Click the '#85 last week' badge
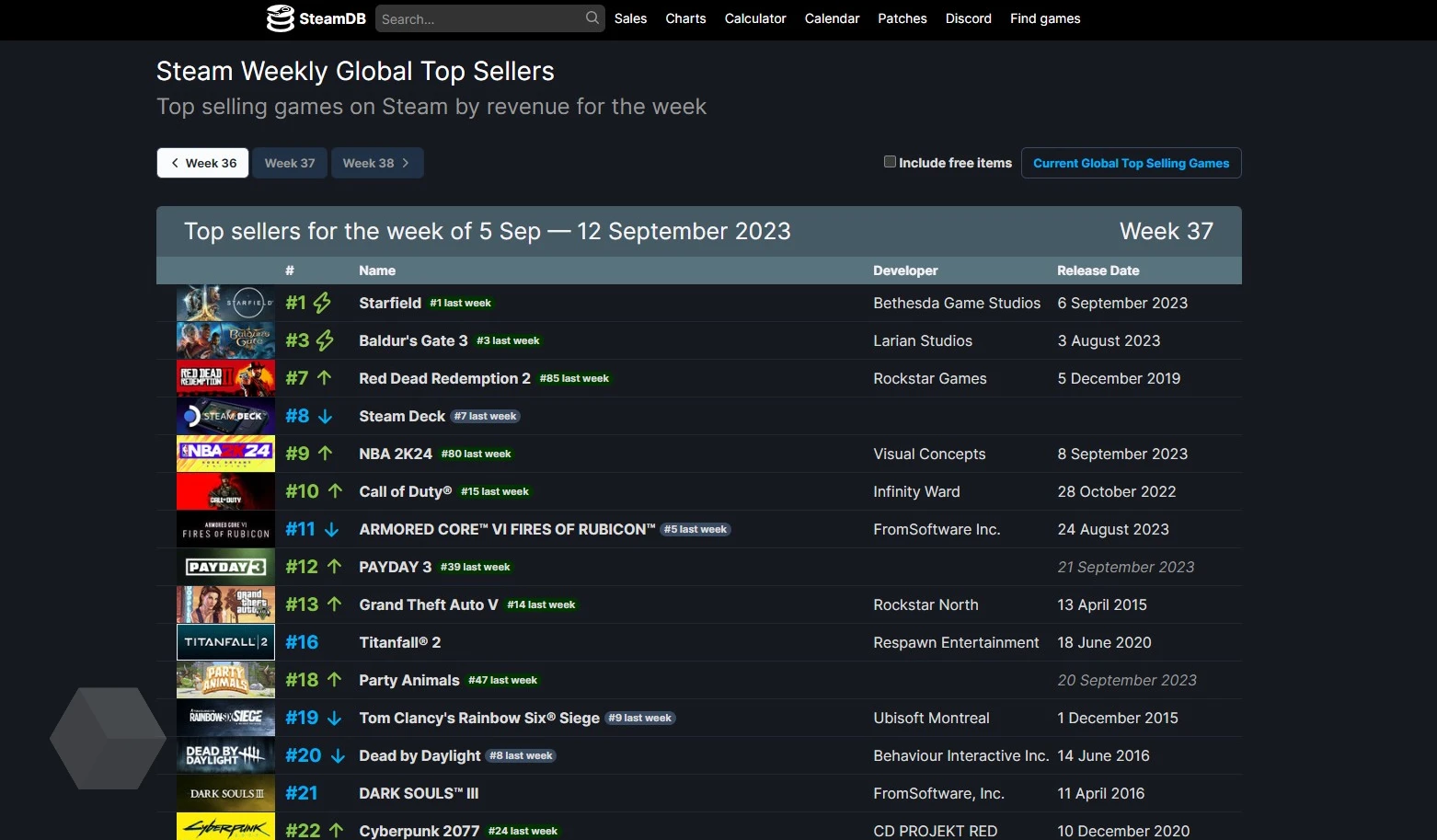 pyautogui.click(x=574, y=378)
